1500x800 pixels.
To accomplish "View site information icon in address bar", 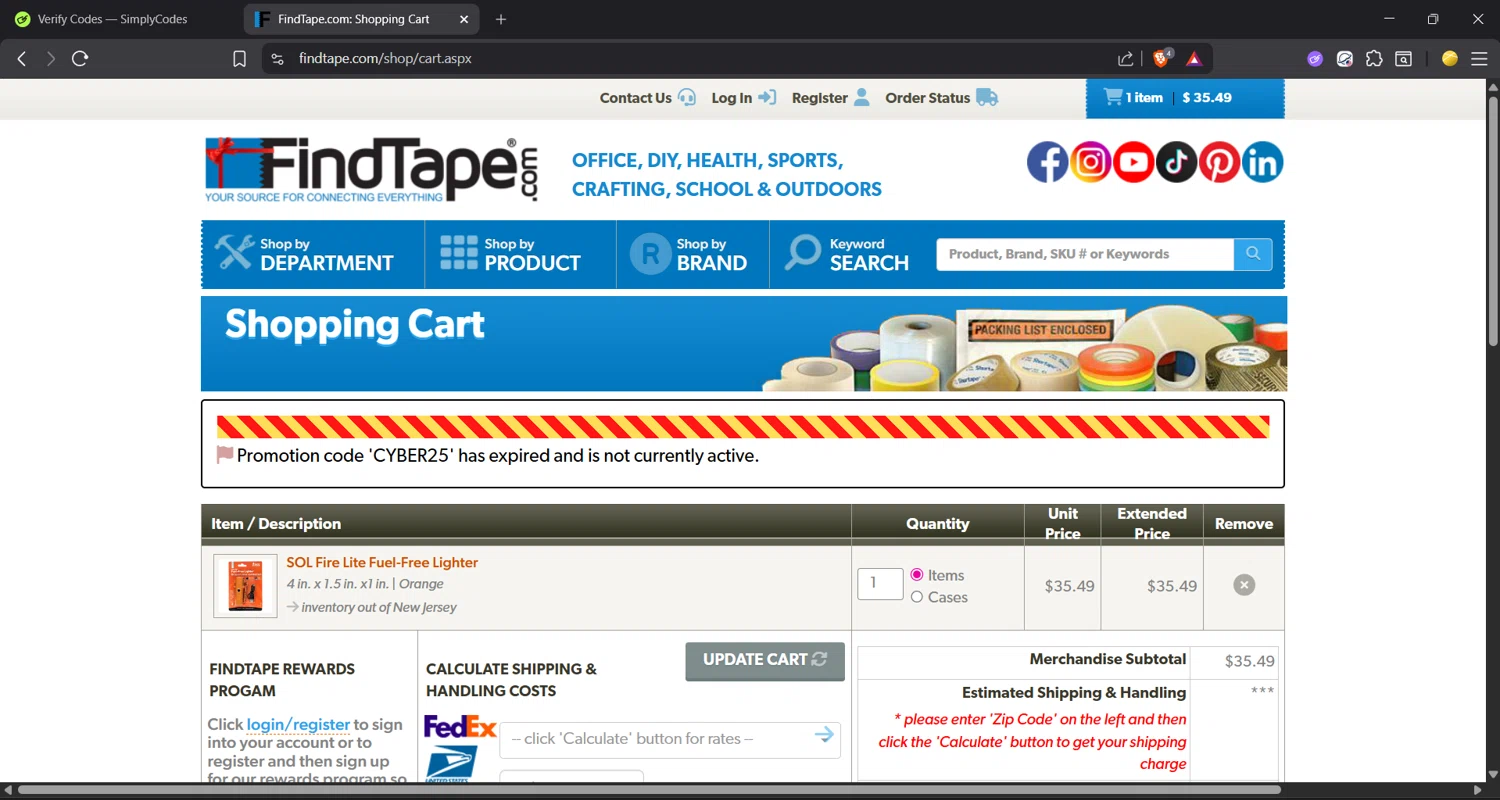I will pyautogui.click(x=278, y=59).
